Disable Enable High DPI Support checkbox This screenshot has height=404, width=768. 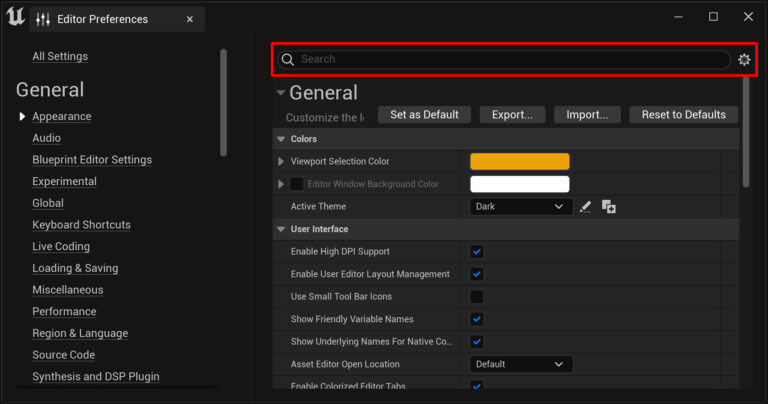click(477, 252)
